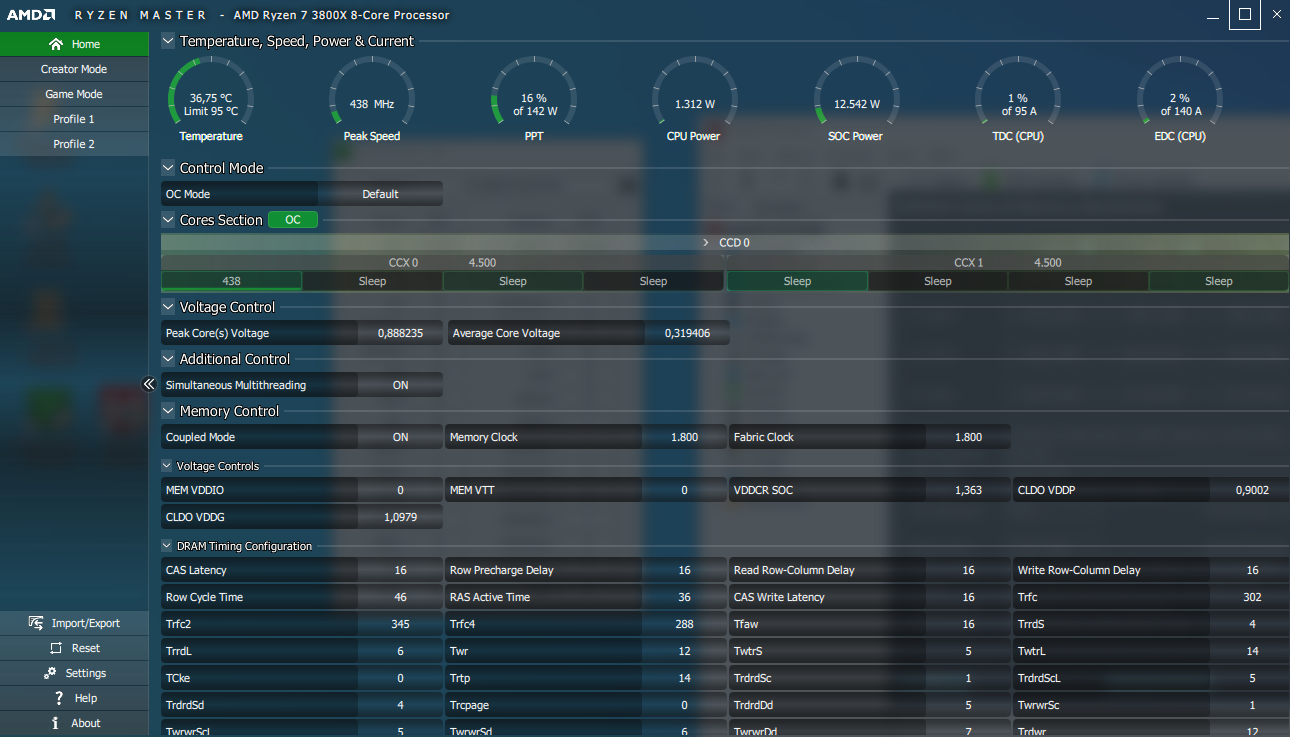Collapse the Cores Section chevron
This screenshot has width=1290, height=737.
tap(168, 220)
